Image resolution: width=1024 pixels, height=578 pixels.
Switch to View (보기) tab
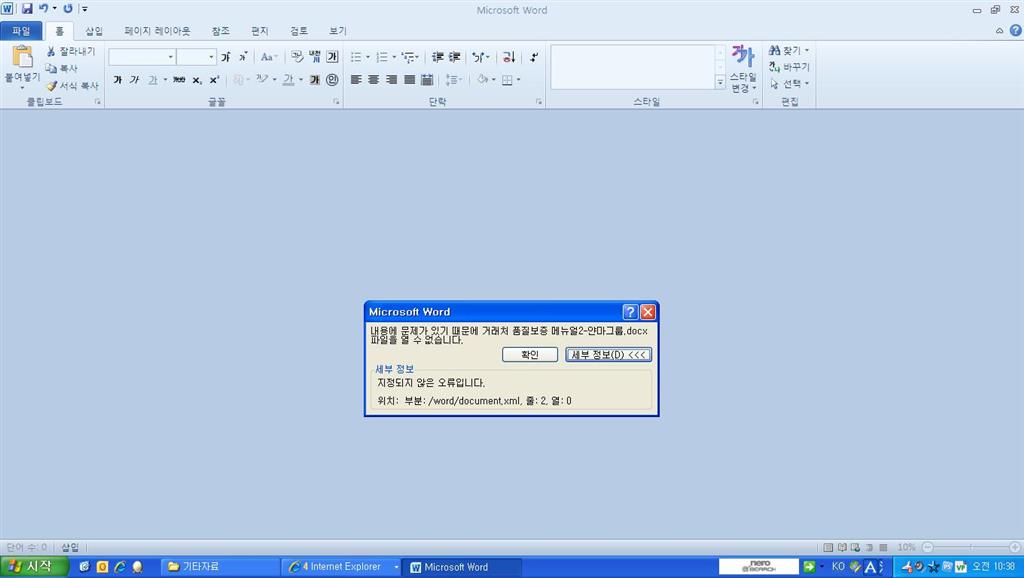[x=338, y=31]
